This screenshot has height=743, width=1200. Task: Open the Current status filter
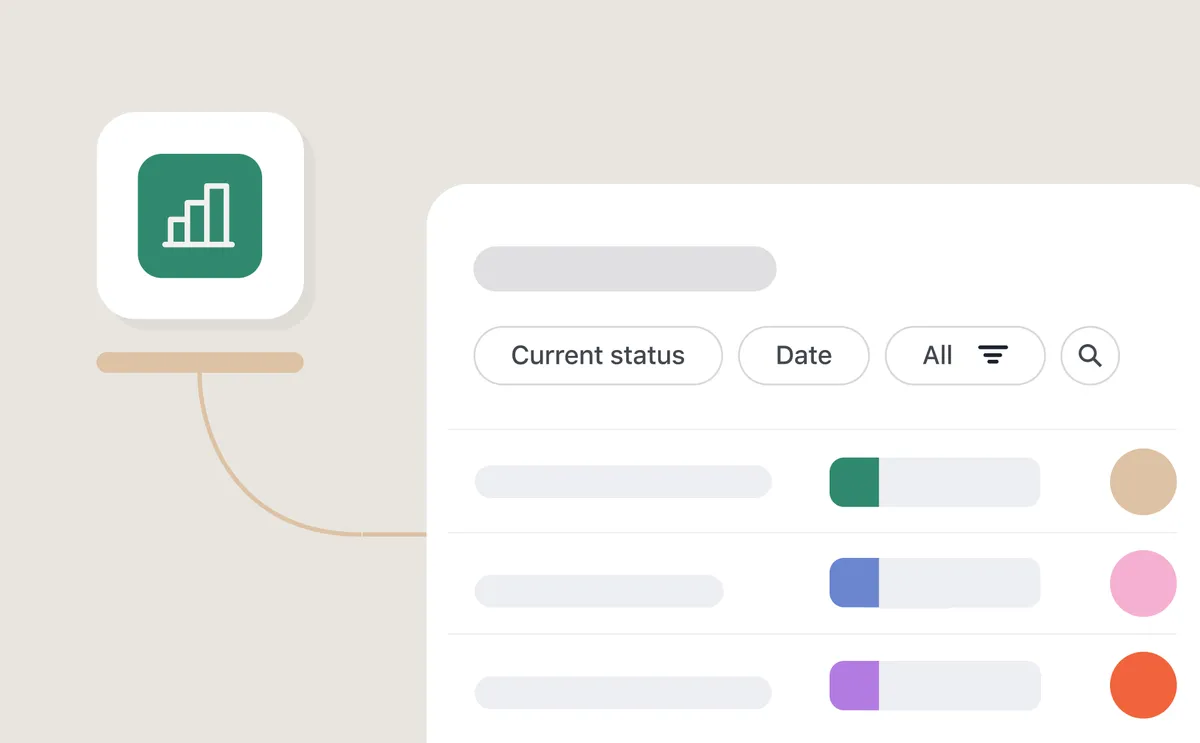pyautogui.click(x=598, y=356)
